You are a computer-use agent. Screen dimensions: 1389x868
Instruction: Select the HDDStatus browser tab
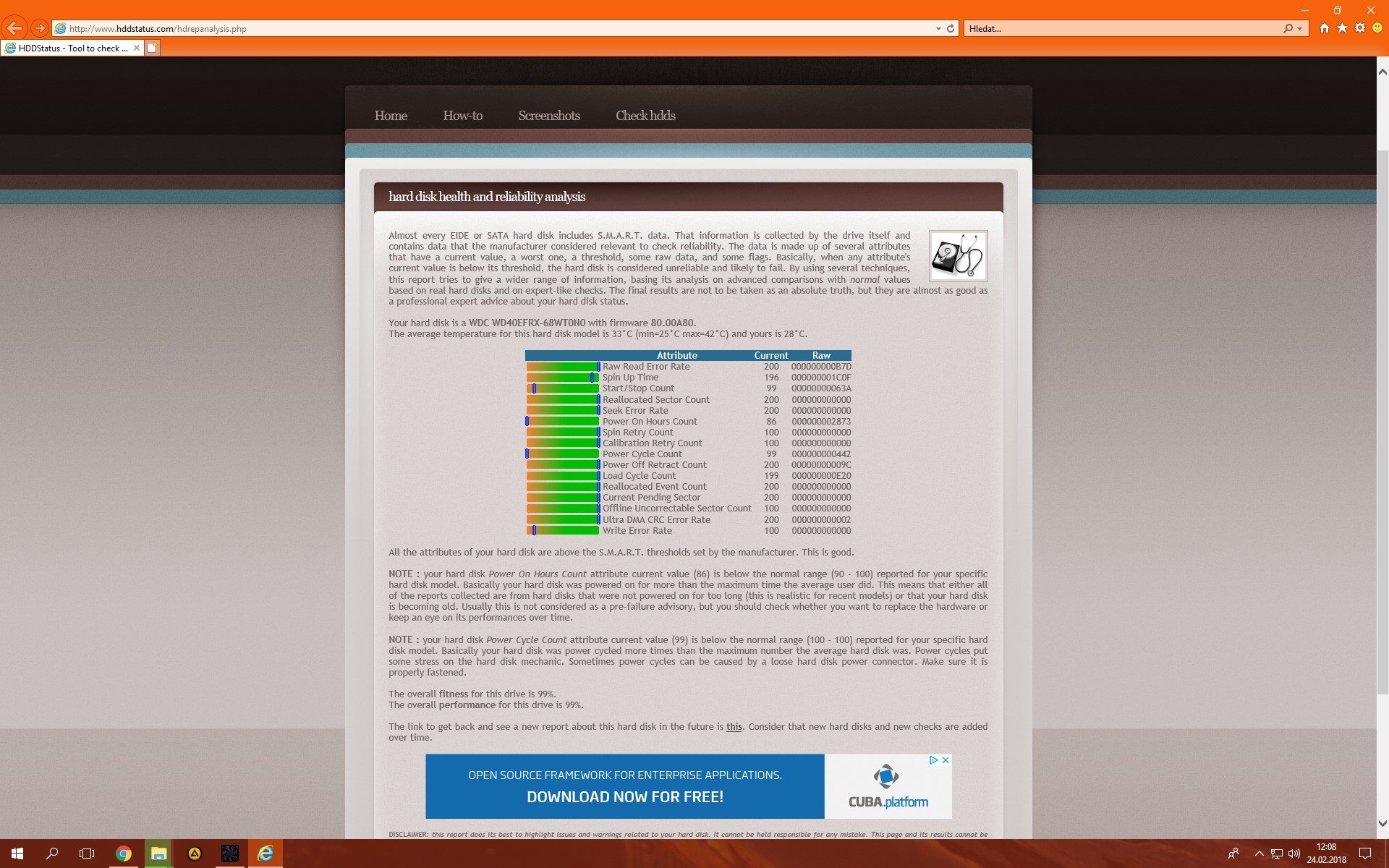[72, 48]
